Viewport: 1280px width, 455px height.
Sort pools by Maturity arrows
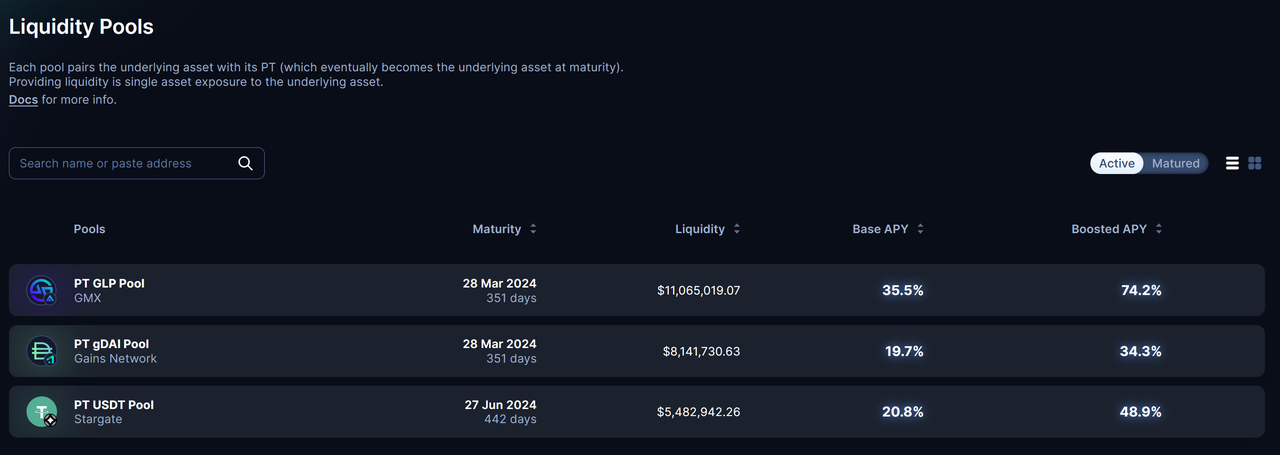(533, 229)
